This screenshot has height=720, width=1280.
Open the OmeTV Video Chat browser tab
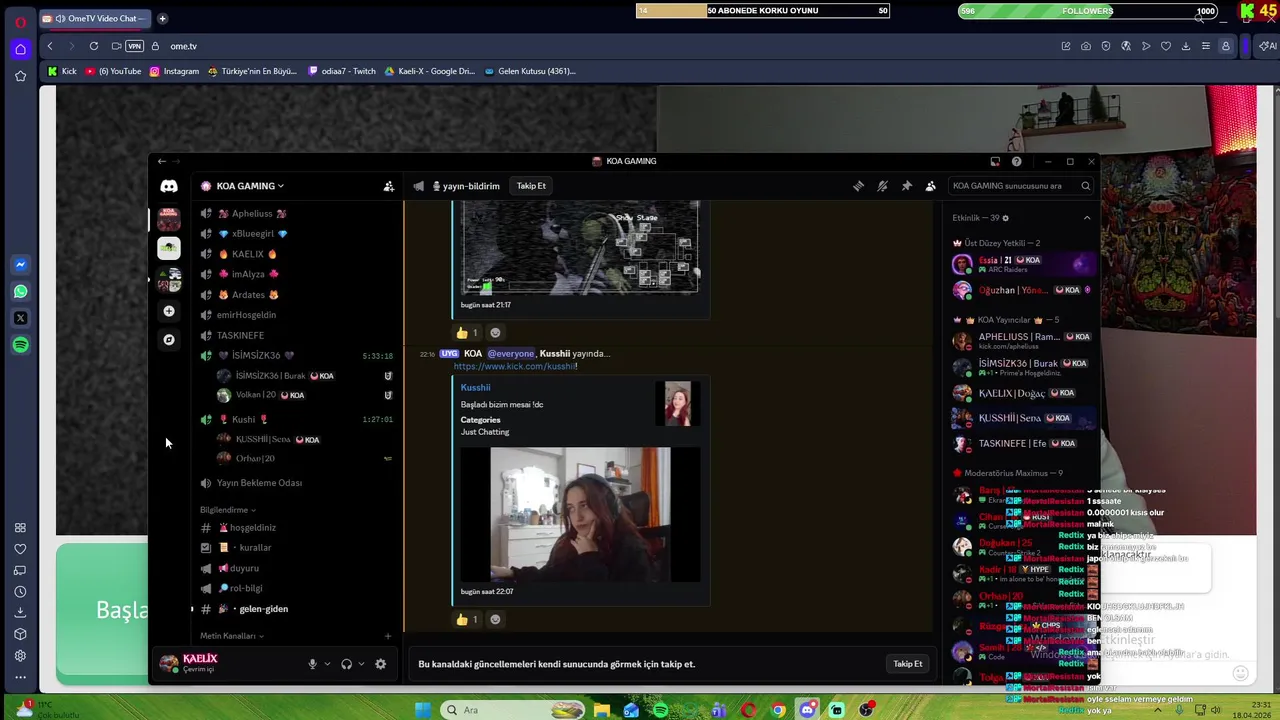click(96, 18)
